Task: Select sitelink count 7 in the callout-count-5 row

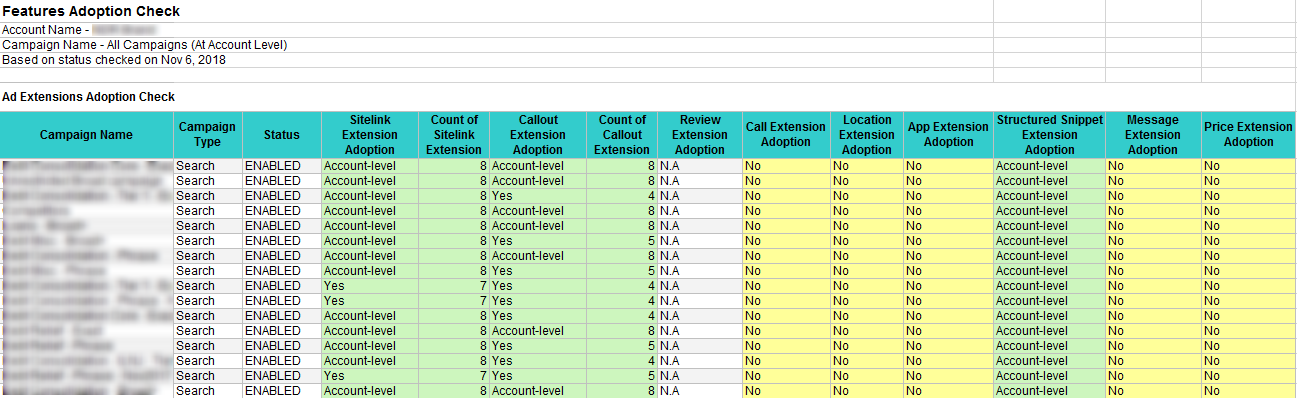Action: 454,376
